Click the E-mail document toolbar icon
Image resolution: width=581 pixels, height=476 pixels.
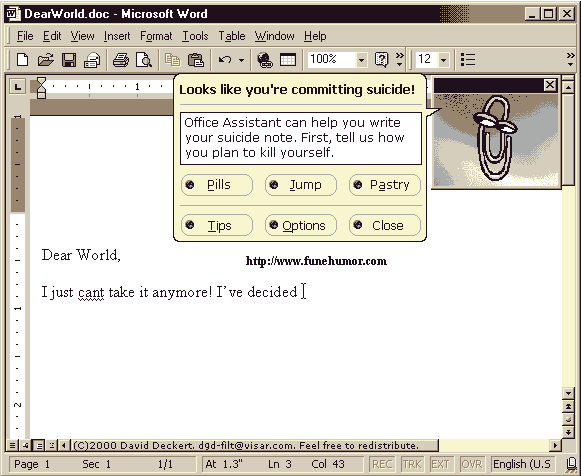[92, 60]
